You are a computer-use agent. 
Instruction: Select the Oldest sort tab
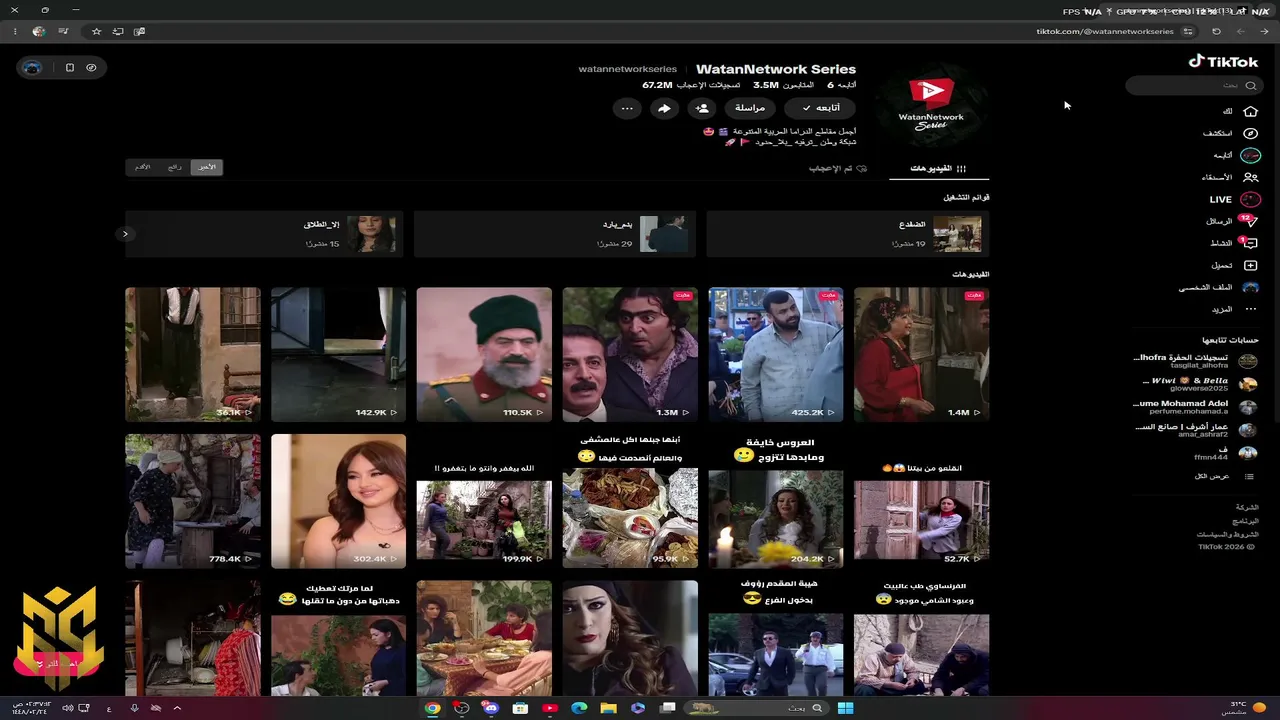[143, 167]
